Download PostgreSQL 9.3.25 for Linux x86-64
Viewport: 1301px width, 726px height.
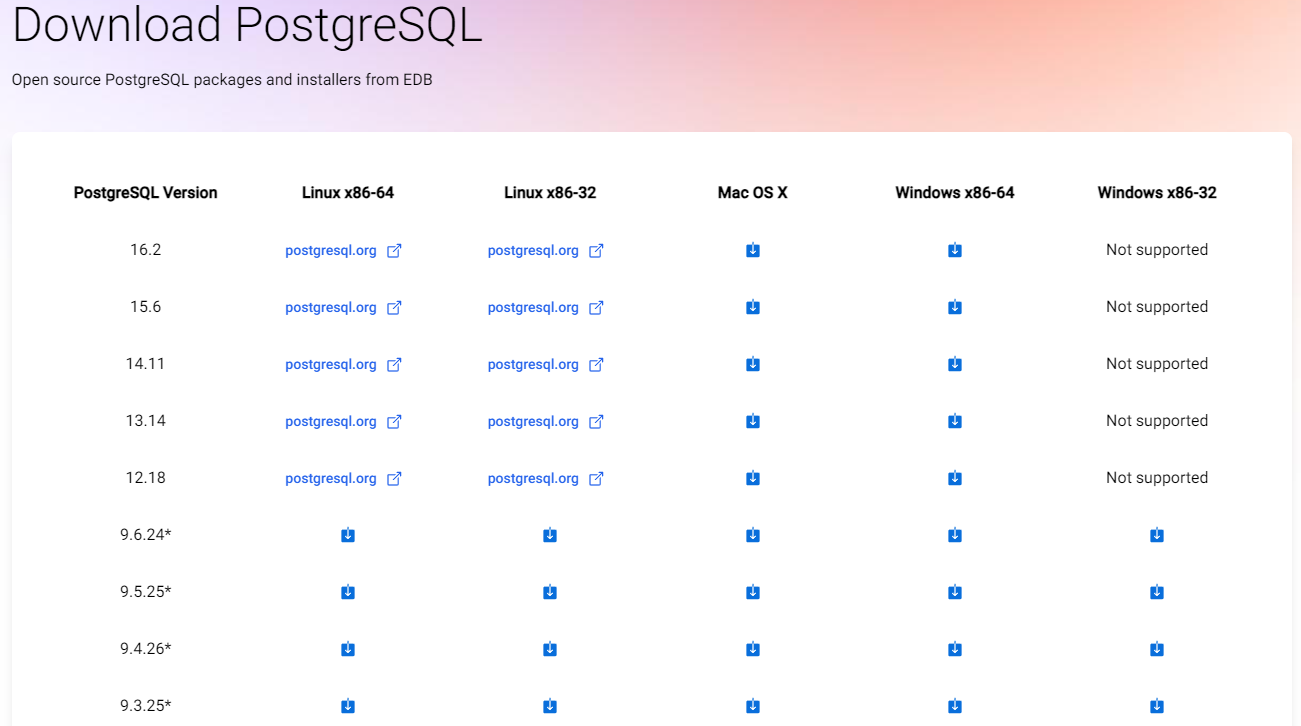click(x=348, y=706)
